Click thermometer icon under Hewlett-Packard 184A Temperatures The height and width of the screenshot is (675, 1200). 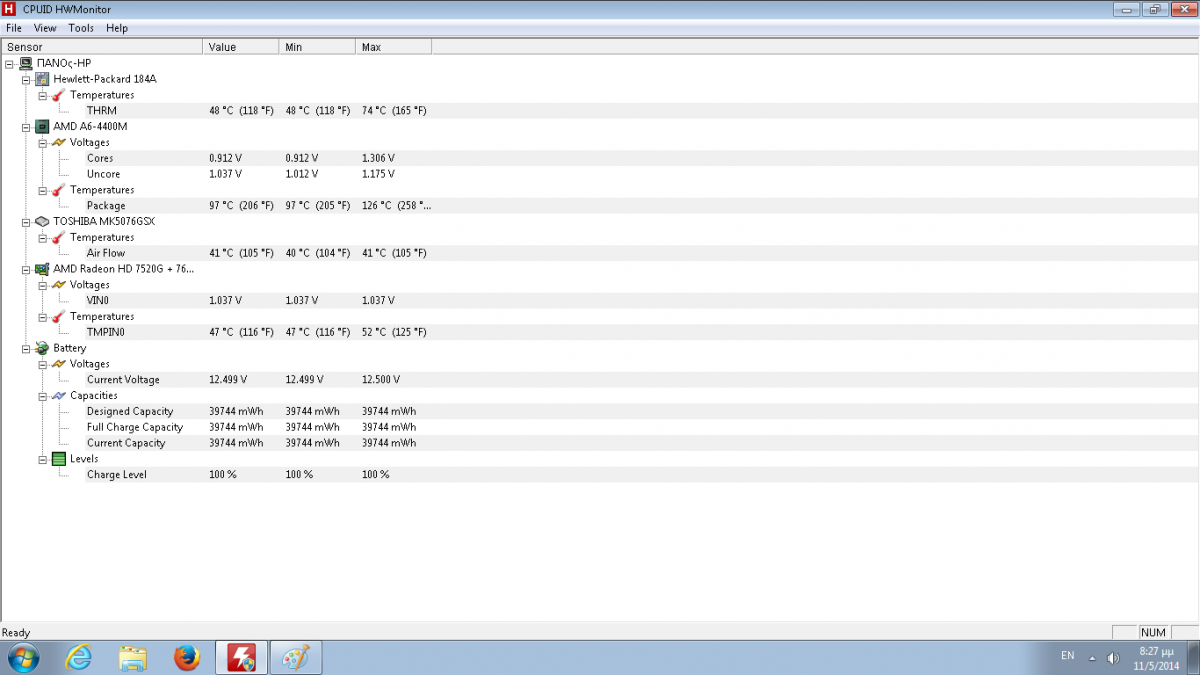(x=59, y=95)
